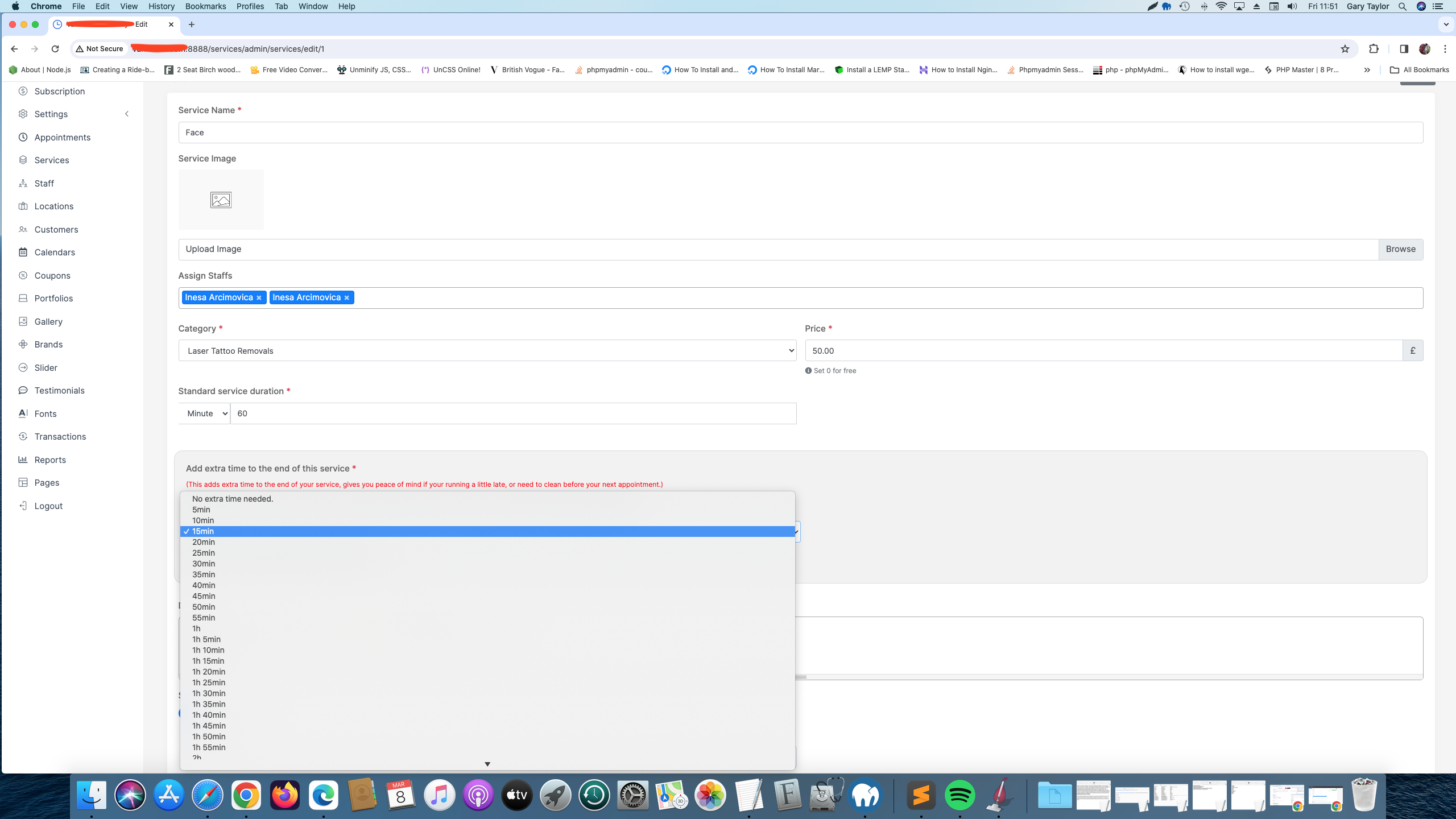Reload the current page

click(x=55, y=49)
